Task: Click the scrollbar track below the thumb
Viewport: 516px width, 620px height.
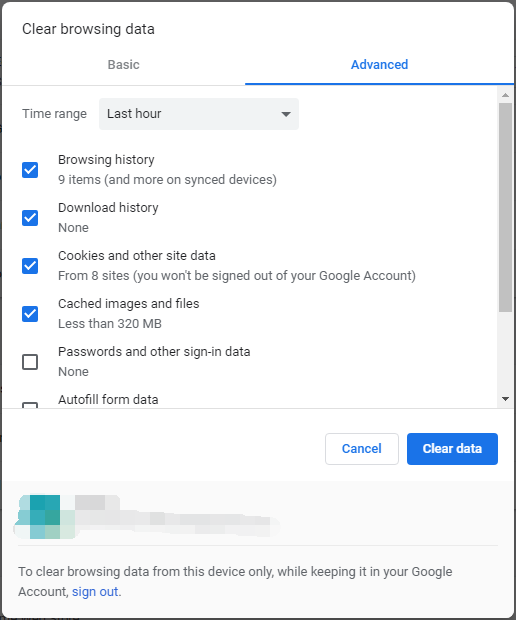Action: 505,352
